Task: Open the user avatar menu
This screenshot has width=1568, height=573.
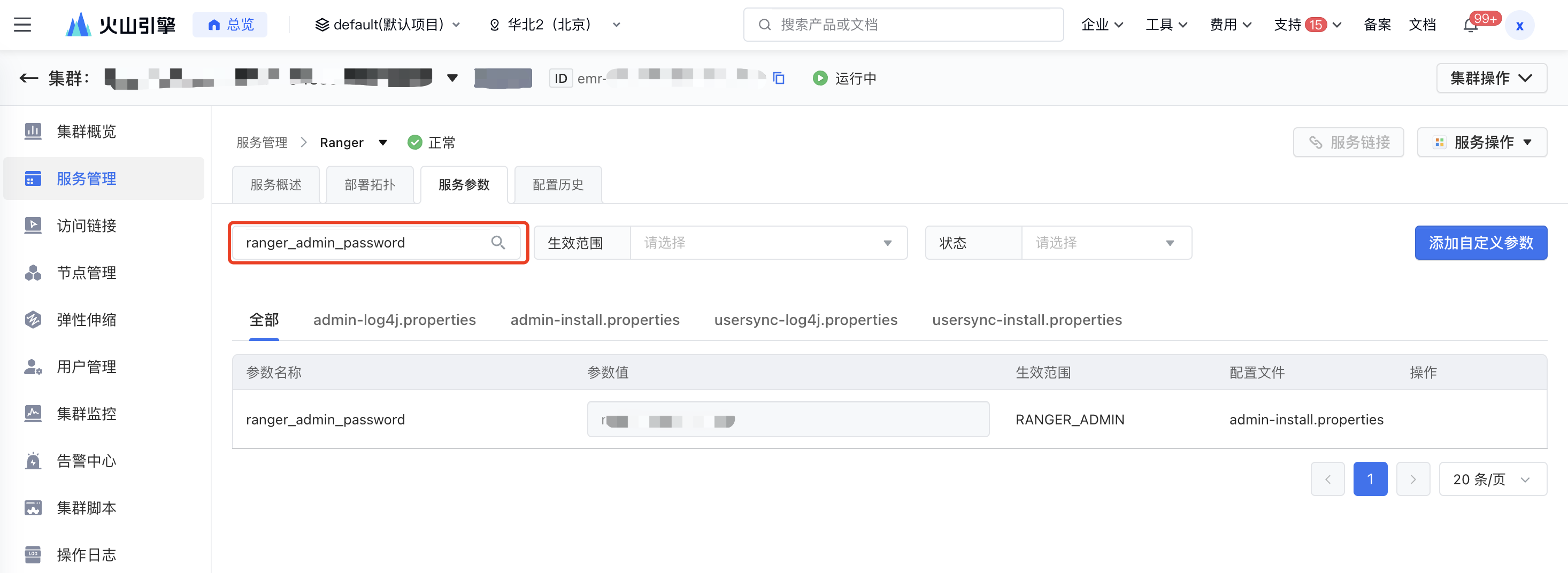Action: point(1519,26)
